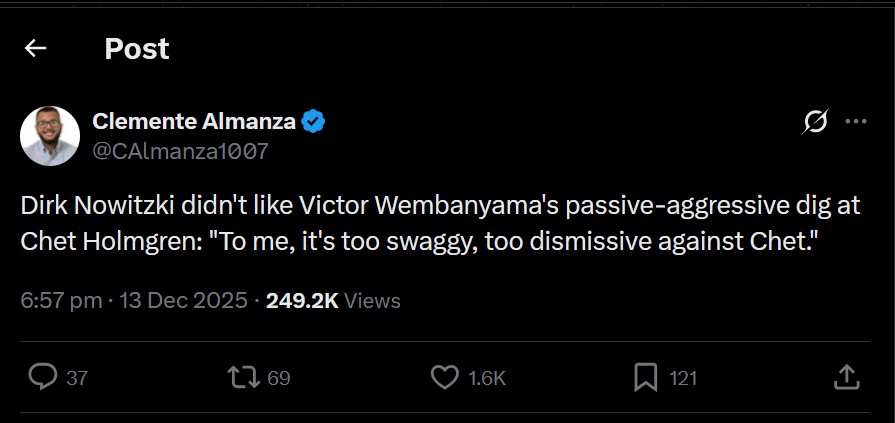Open the share post icon

tap(846, 377)
